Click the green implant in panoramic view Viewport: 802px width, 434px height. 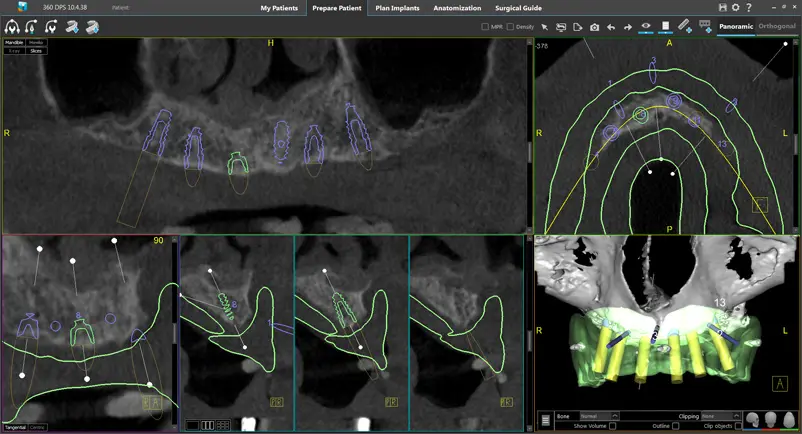coord(237,164)
